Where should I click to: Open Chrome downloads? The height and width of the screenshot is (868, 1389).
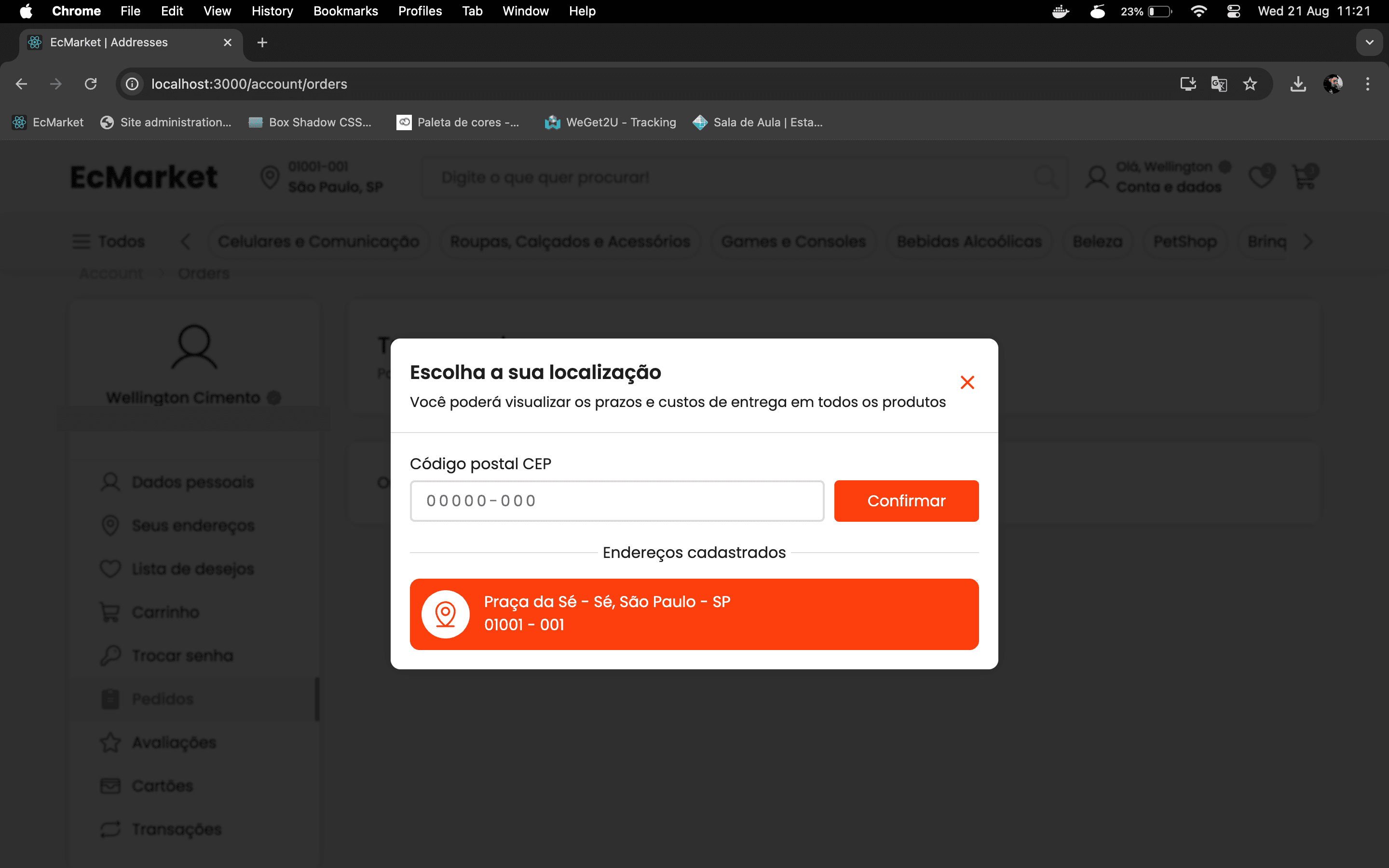tap(1298, 84)
